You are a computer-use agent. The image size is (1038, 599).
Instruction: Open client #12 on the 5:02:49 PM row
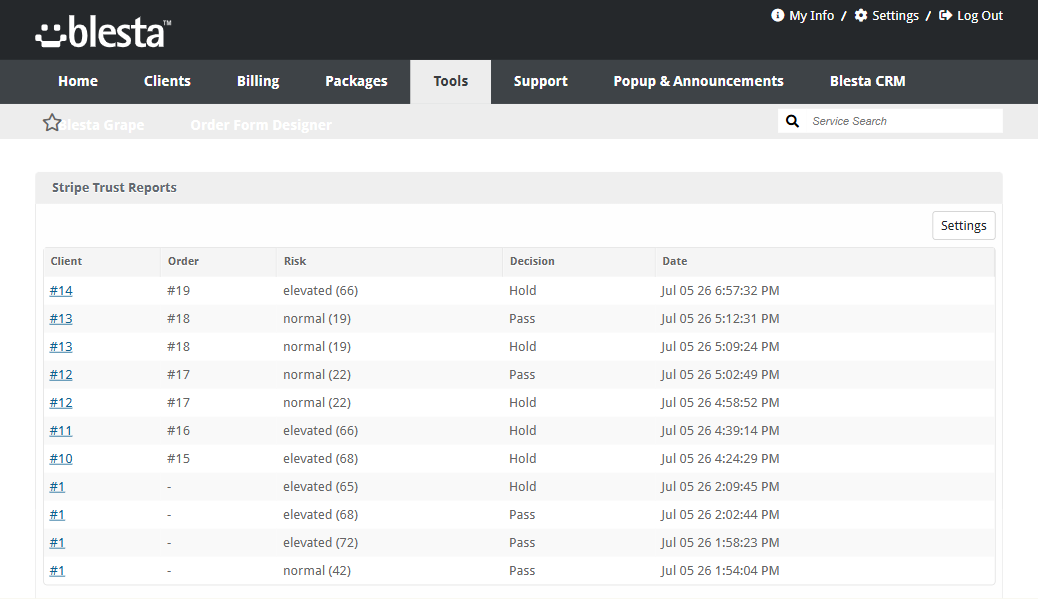click(61, 375)
